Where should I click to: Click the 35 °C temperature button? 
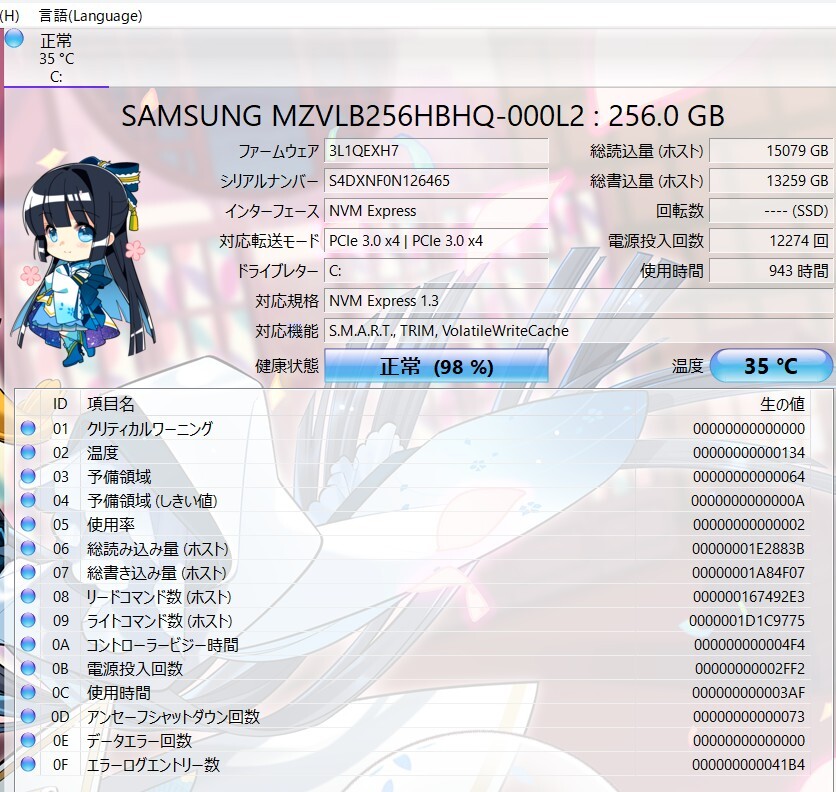click(x=771, y=366)
